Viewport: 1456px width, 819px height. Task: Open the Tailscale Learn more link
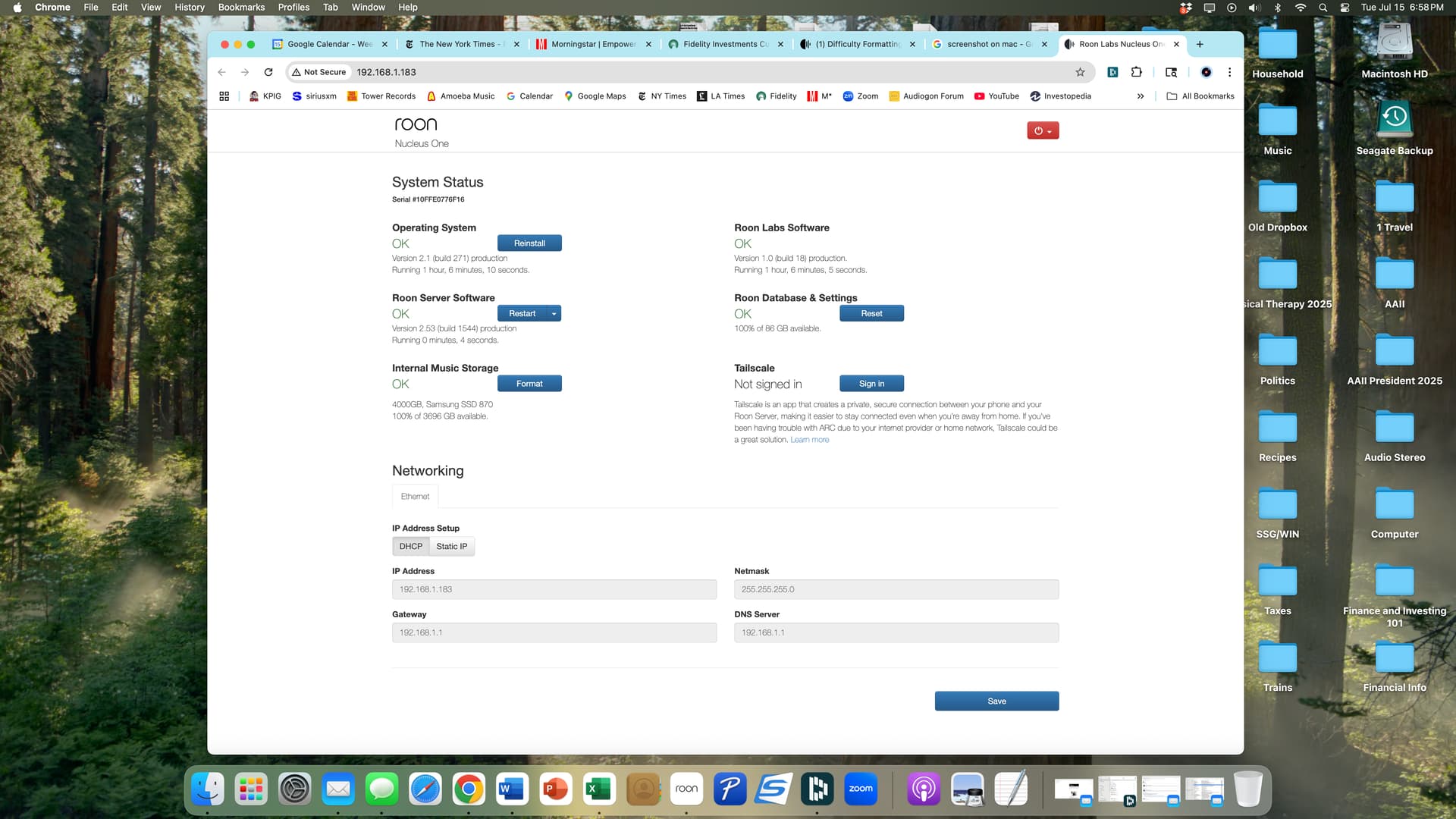tap(809, 440)
